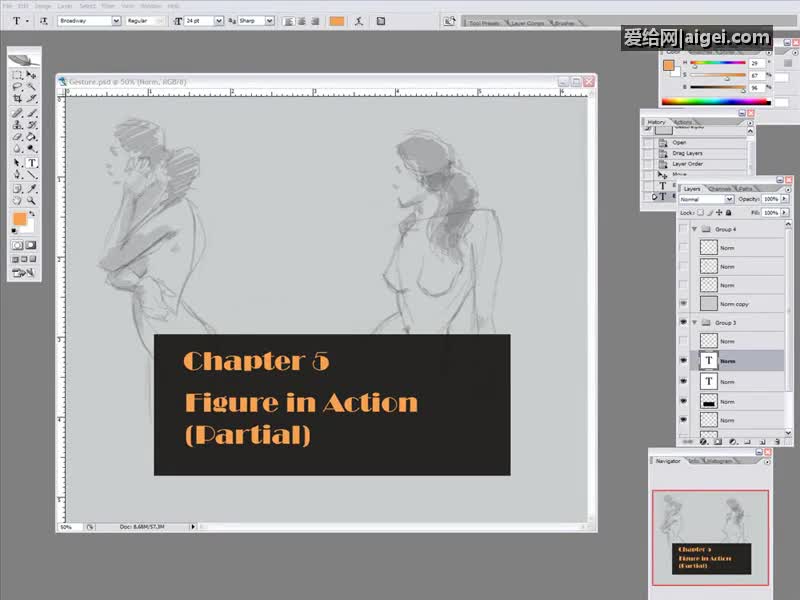Select the Horizontal Type tool

pos(32,162)
